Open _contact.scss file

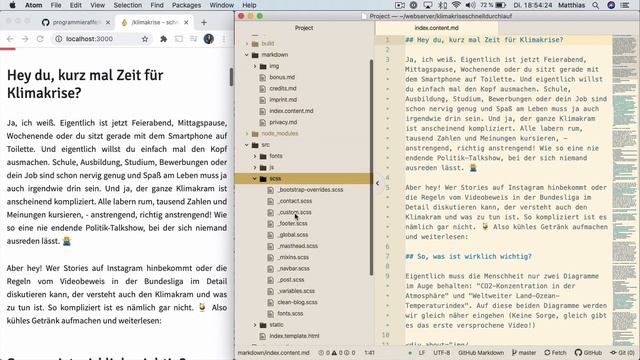(x=295, y=201)
